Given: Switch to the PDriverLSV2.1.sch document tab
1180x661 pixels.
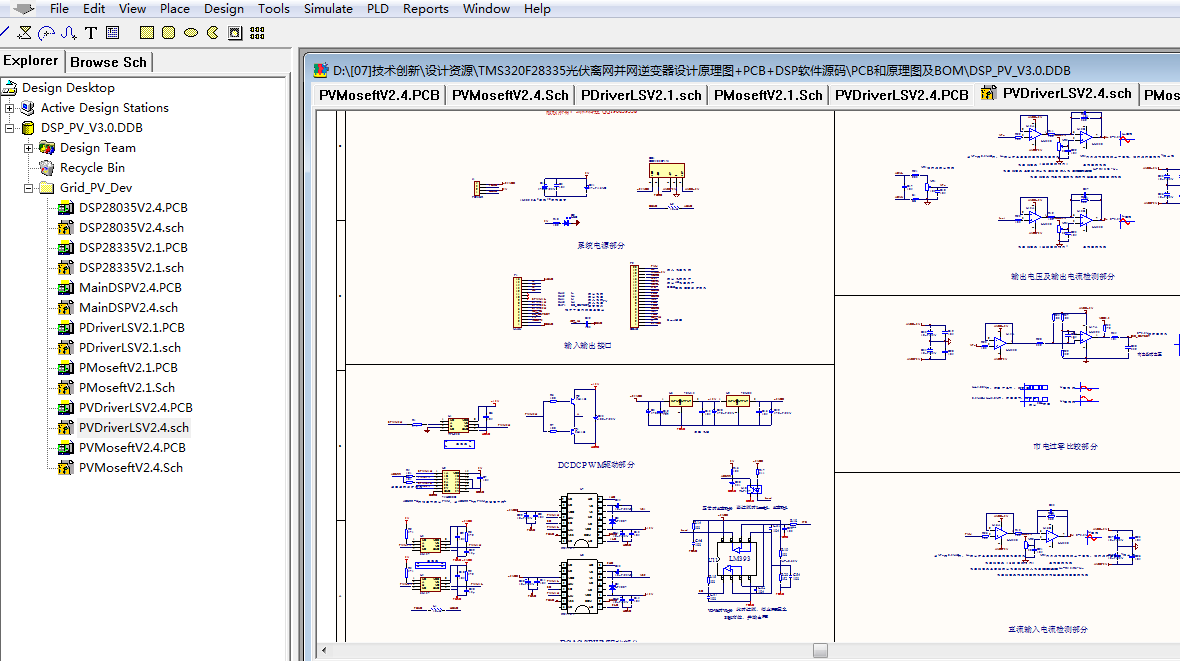Looking at the screenshot, I should point(641,95).
